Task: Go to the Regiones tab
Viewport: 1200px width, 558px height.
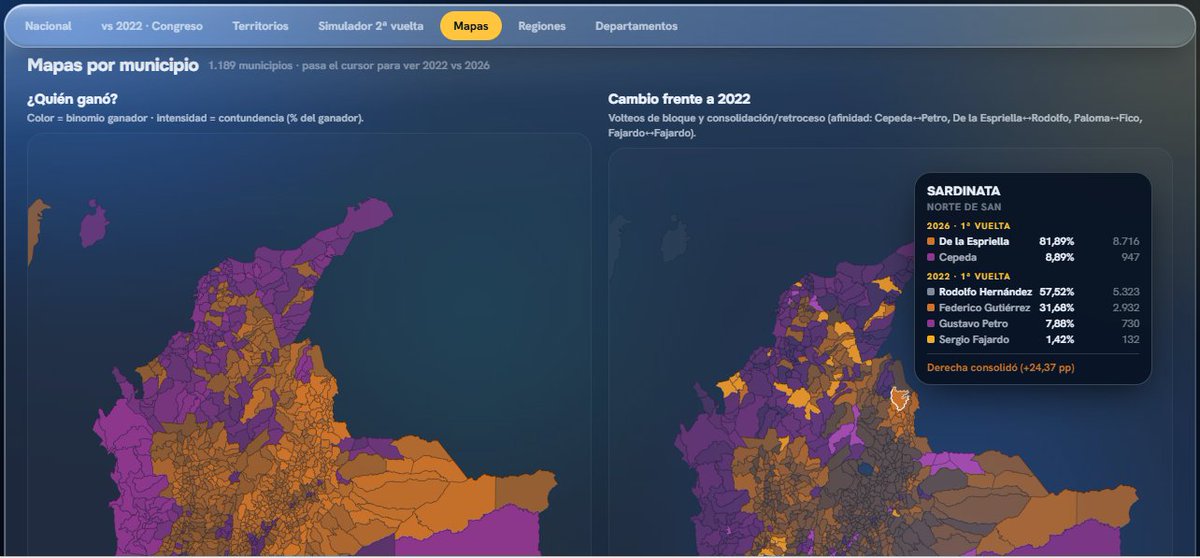Action: pyautogui.click(x=542, y=26)
